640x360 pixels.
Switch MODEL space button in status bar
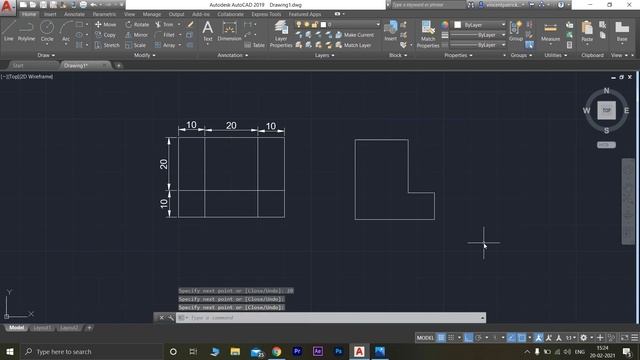[x=425, y=338]
